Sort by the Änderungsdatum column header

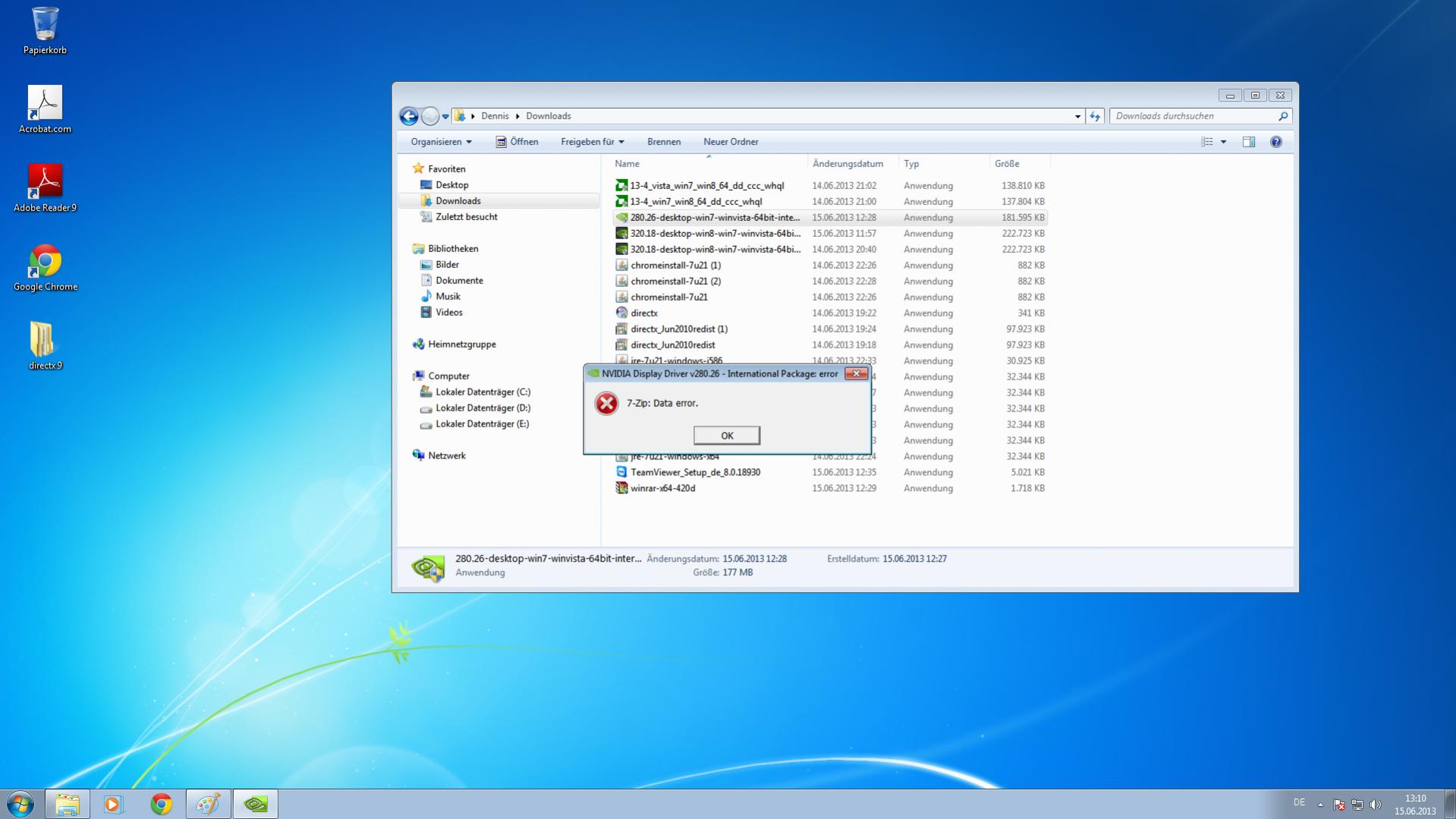pos(853,164)
